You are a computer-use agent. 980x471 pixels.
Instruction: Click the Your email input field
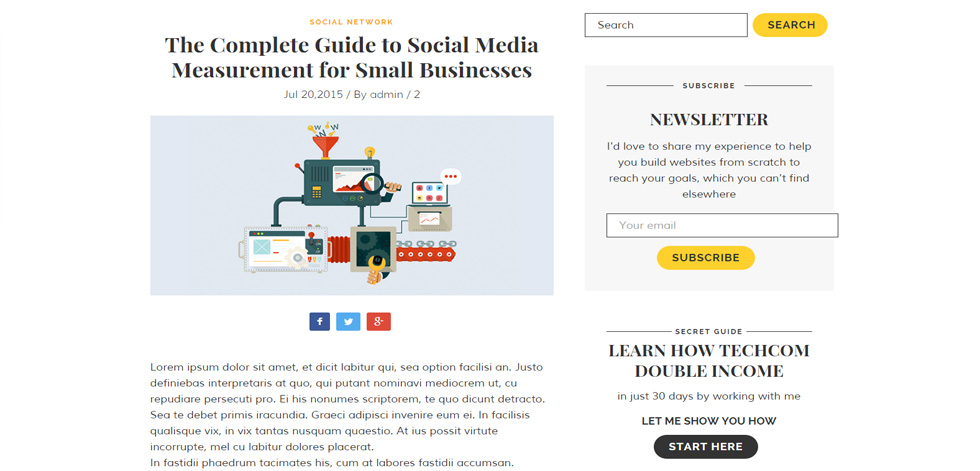click(722, 226)
